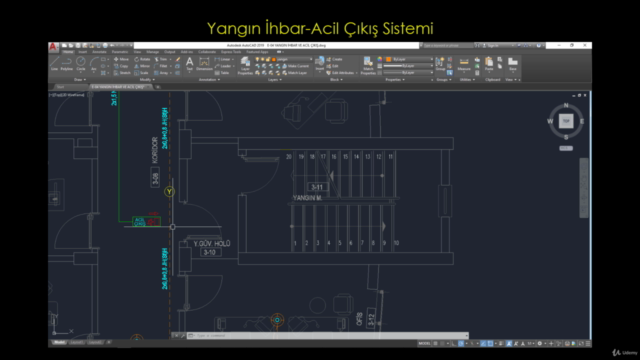Viewport: 640px width, 360px height.
Task: Click the Linear dimension button
Action: (x=222, y=59)
